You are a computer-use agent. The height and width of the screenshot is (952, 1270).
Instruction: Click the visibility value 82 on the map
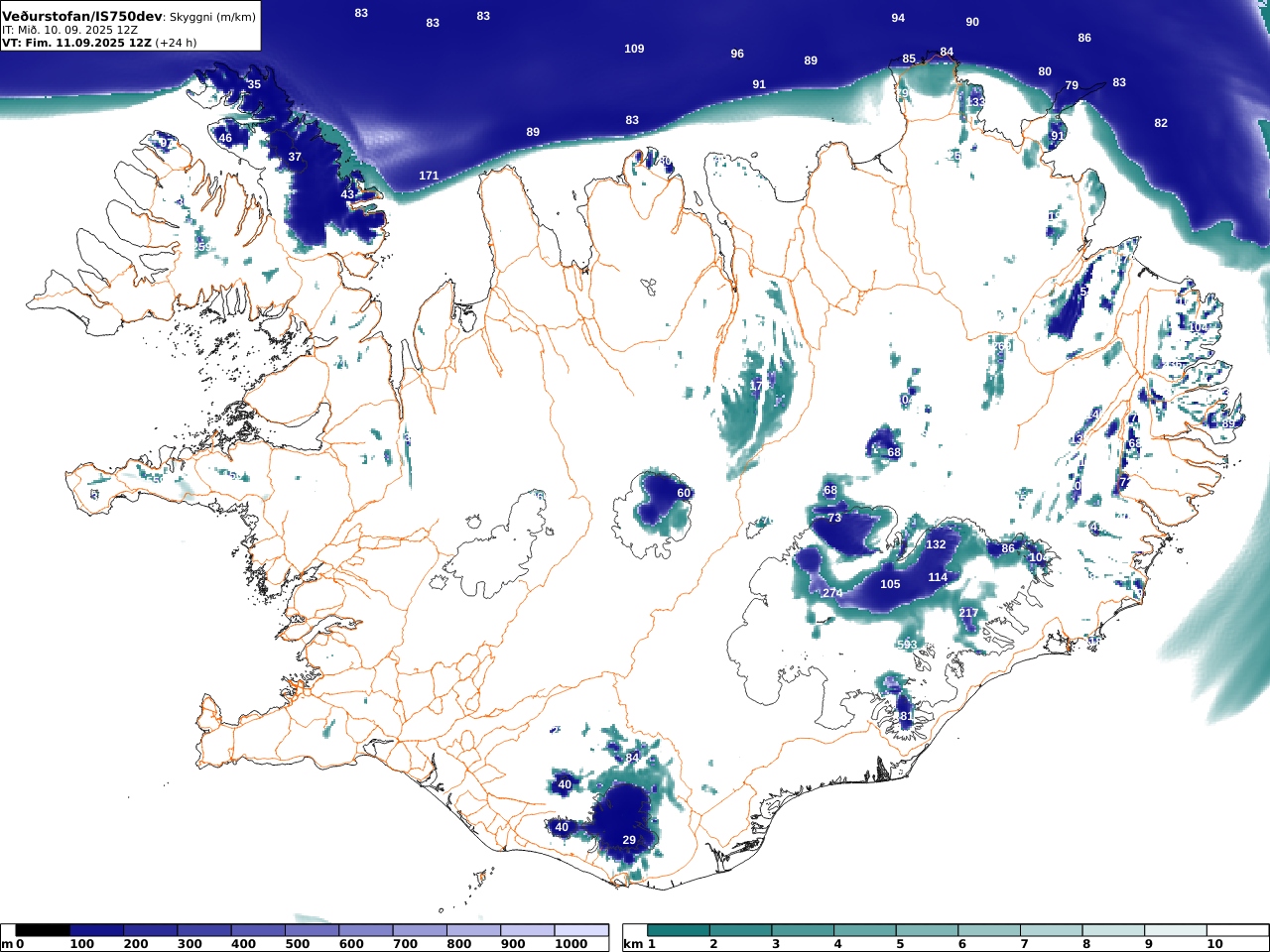point(1161,123)
